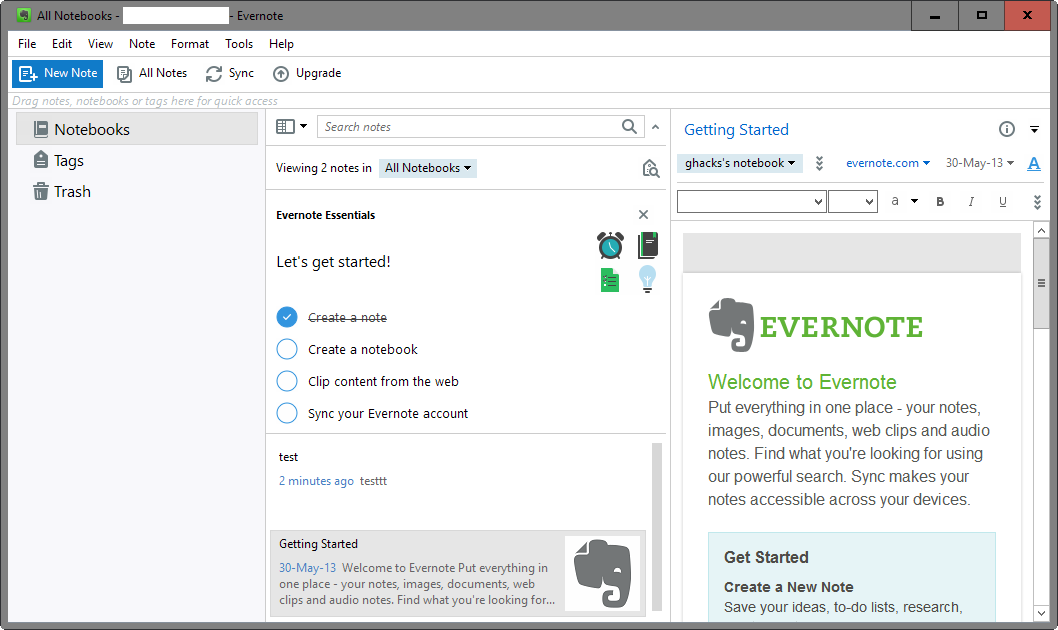This screenshot has width=1058, height=630.
Task: Select Notebooks in the sidebar
Action: click(x=137, y=129)
